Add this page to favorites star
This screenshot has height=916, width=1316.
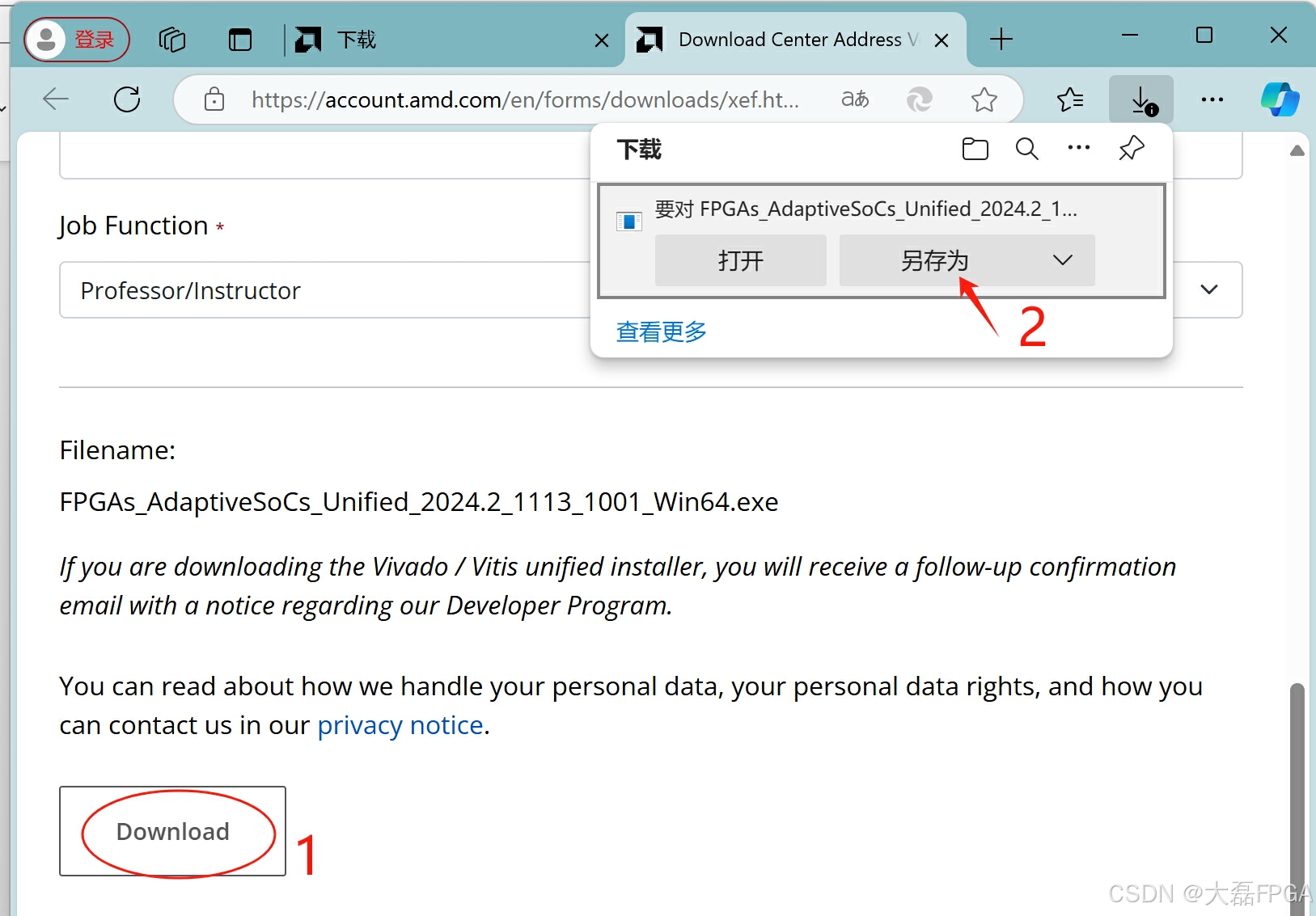[984, 99]
